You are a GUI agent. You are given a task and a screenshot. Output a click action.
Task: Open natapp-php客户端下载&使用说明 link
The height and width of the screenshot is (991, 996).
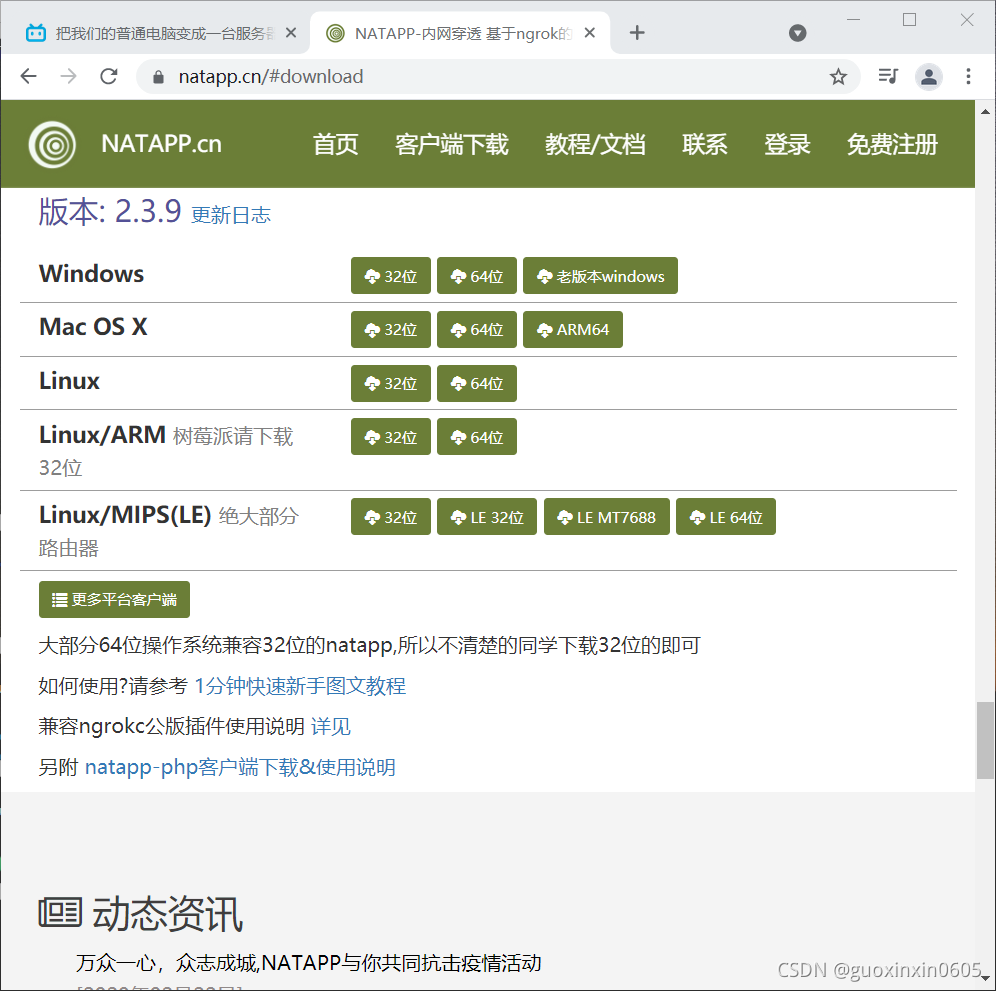(x=240, y=767)
